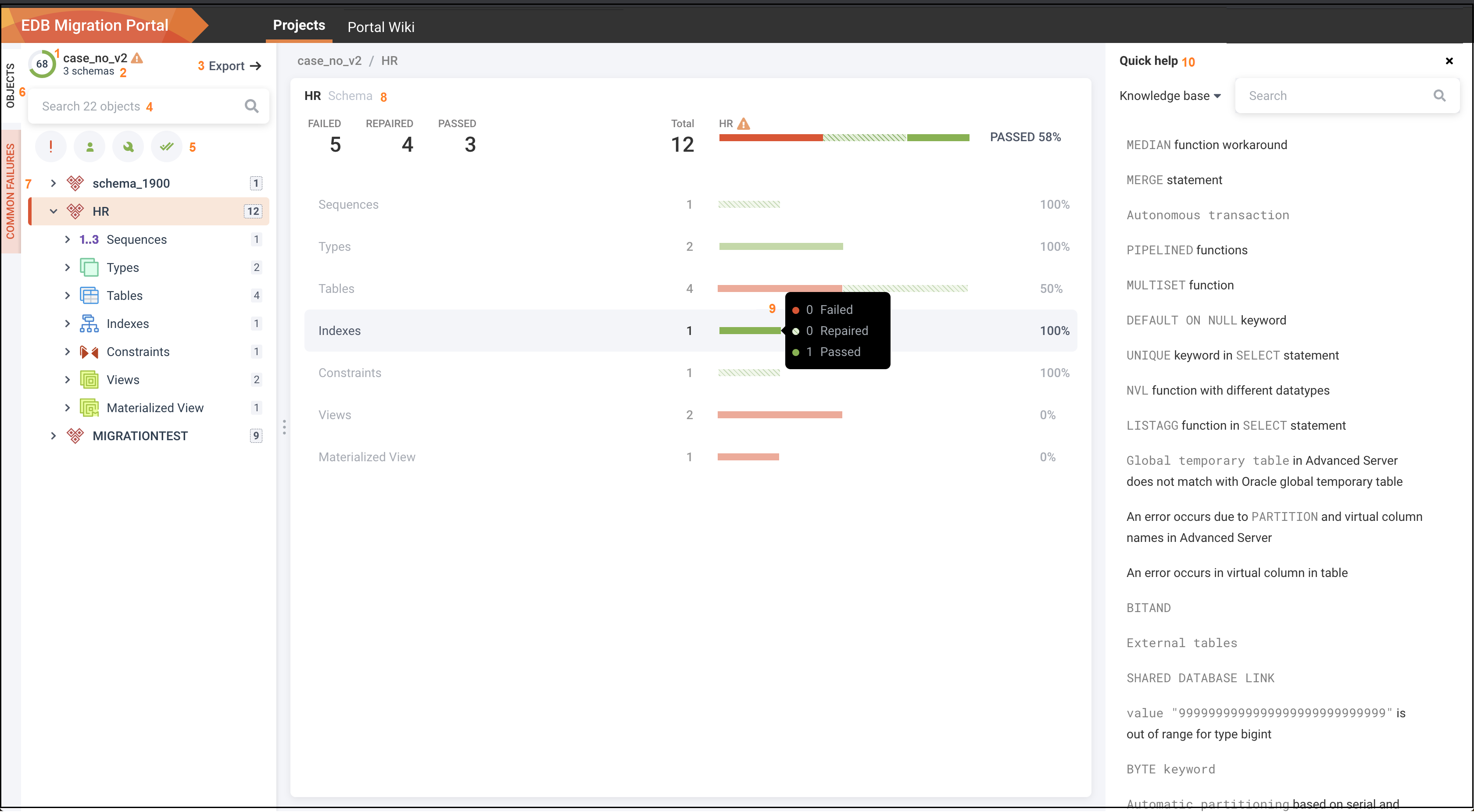This screenshot has width=1474, height=812.
Task: Click the Tables icon in the tree
Action: [x=89, y=295]
